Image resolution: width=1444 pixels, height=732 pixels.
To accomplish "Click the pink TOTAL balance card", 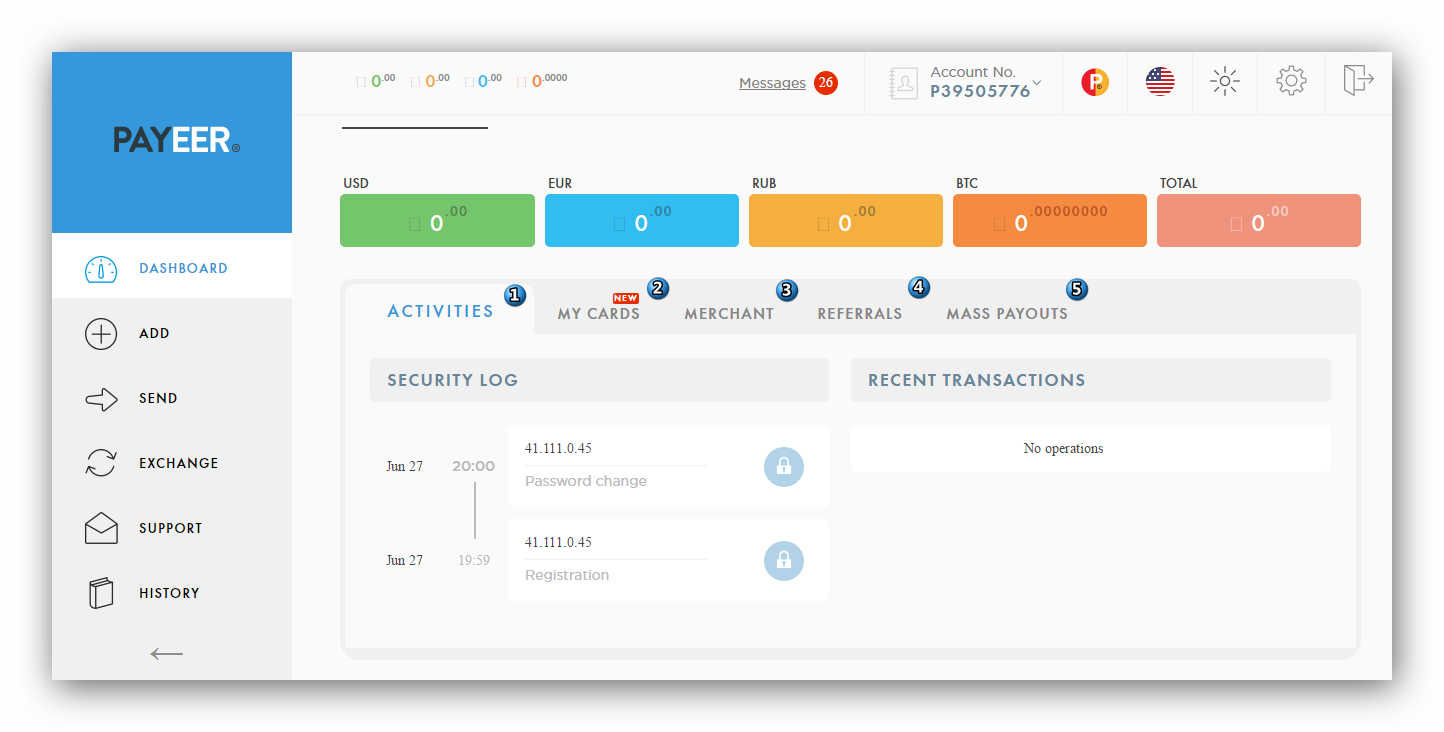I will point(1259,220).
